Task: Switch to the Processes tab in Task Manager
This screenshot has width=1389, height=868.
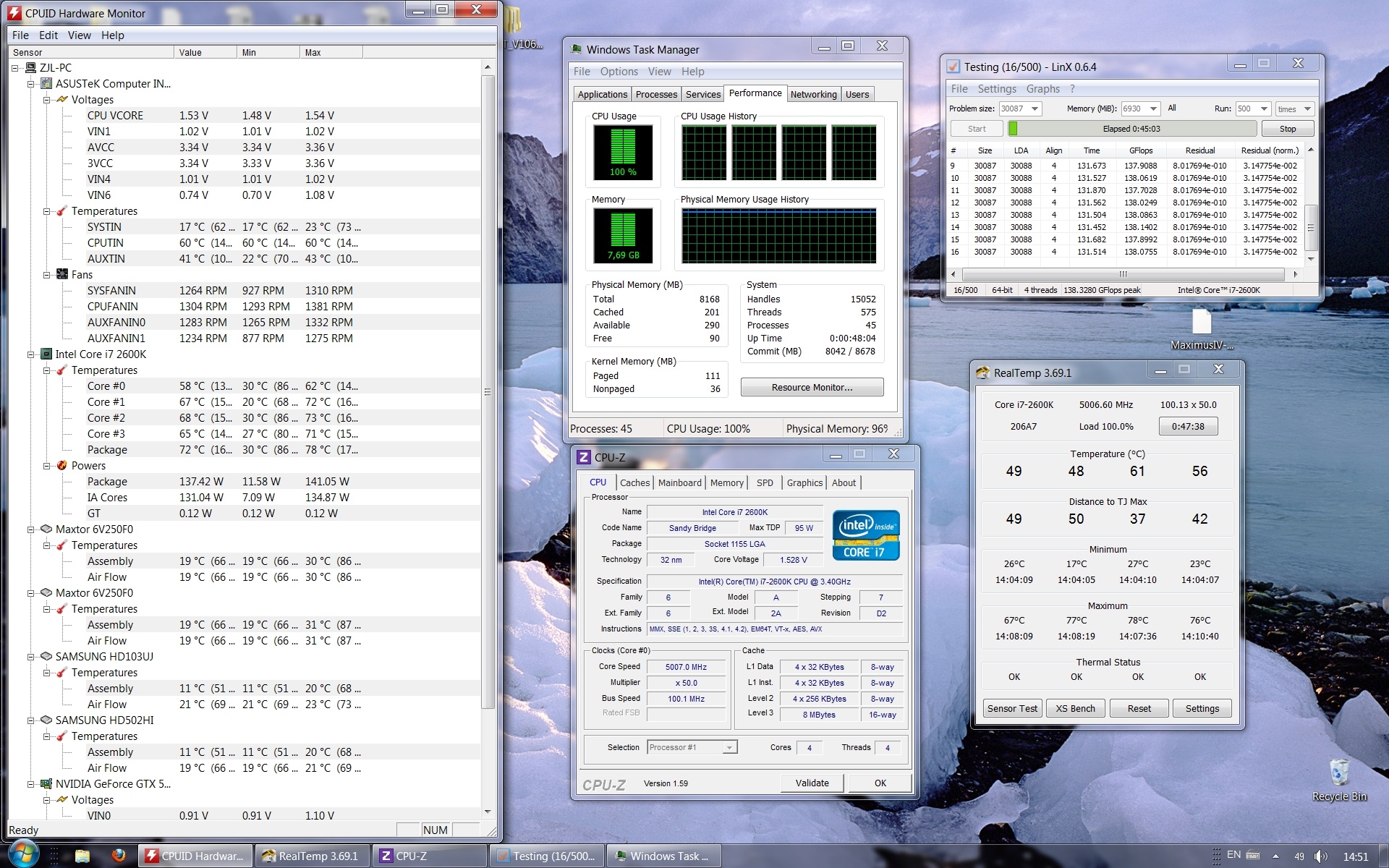Action: tap(656, 94)
